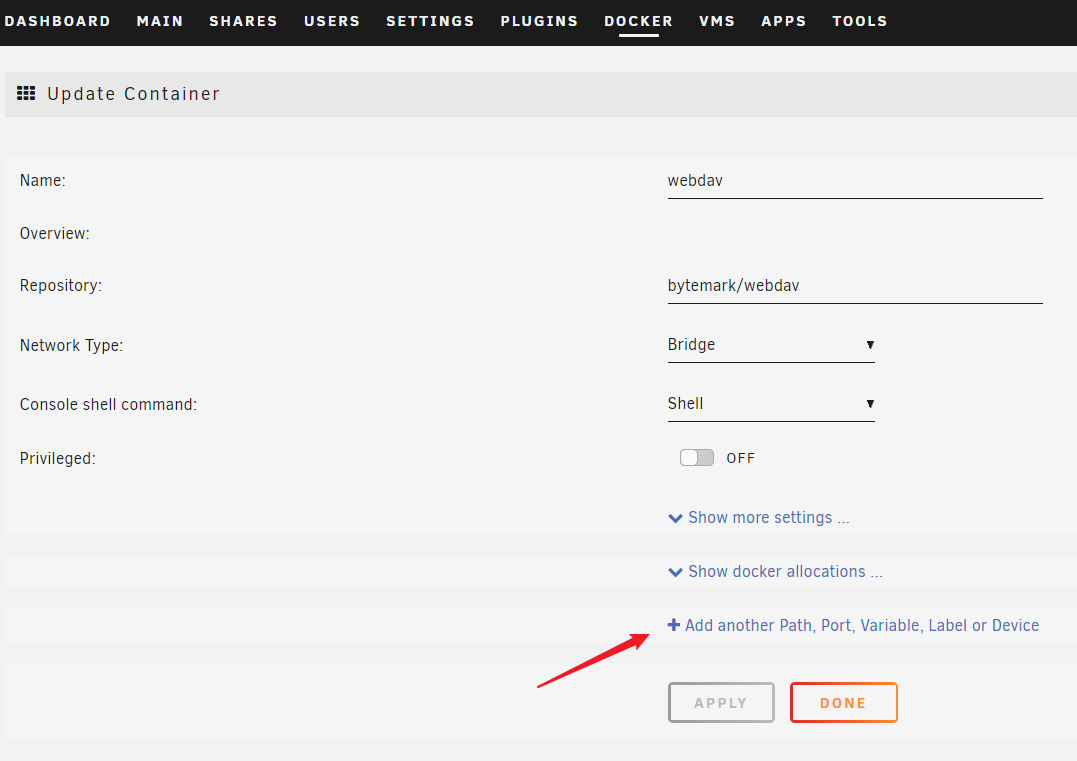Open the Dashboard tab
Screen dimensions: 1077x761
(58, 21)
